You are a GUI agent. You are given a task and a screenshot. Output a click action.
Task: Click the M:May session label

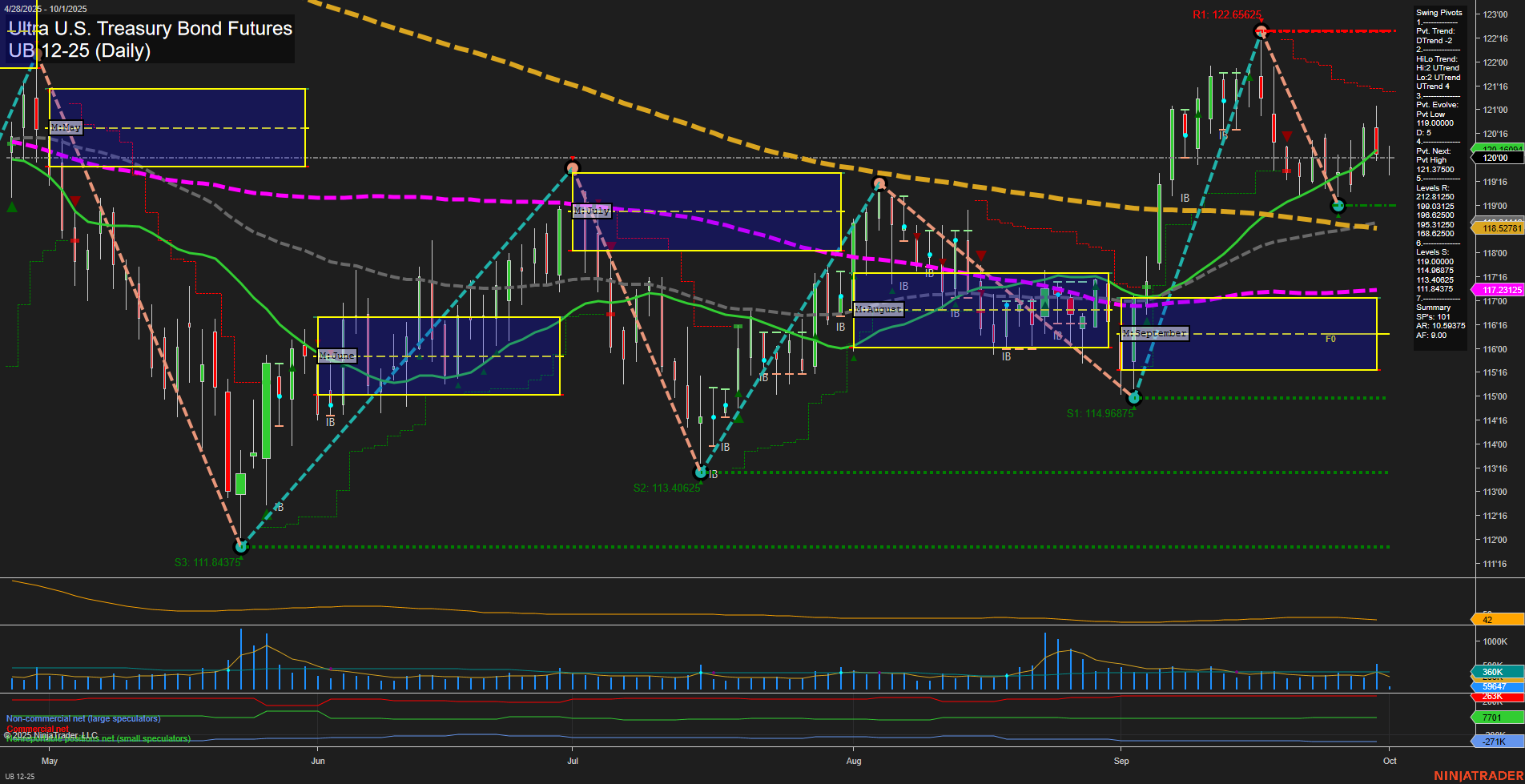click(66, 127)
